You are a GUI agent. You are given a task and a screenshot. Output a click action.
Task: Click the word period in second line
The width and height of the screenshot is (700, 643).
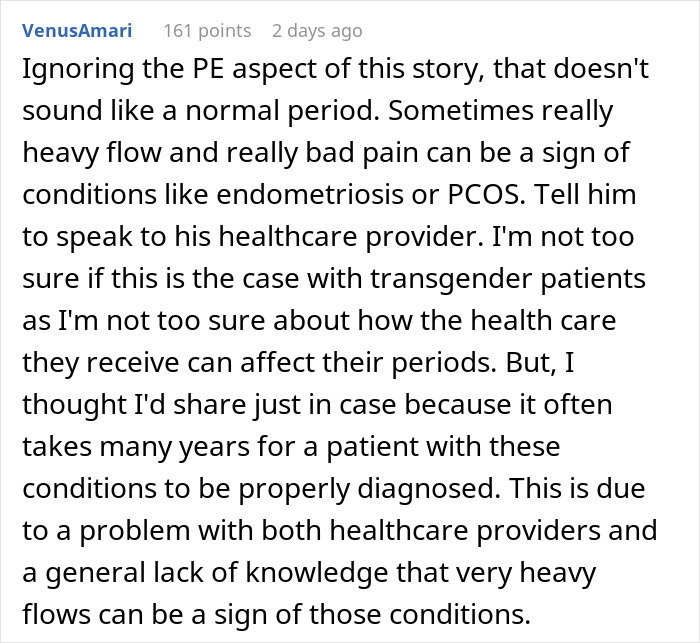329,111
